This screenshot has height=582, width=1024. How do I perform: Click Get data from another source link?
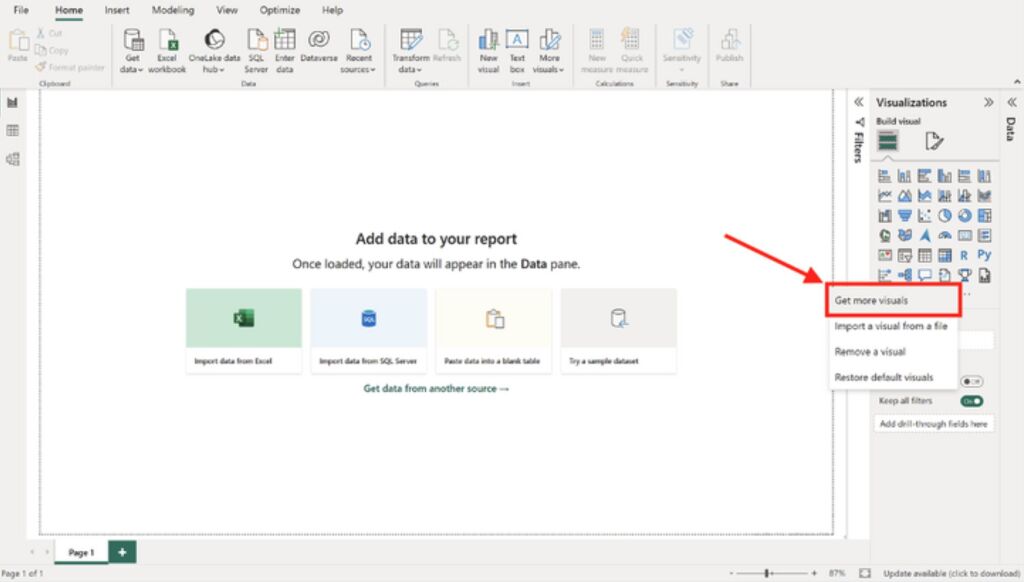[x=436, y=388]
